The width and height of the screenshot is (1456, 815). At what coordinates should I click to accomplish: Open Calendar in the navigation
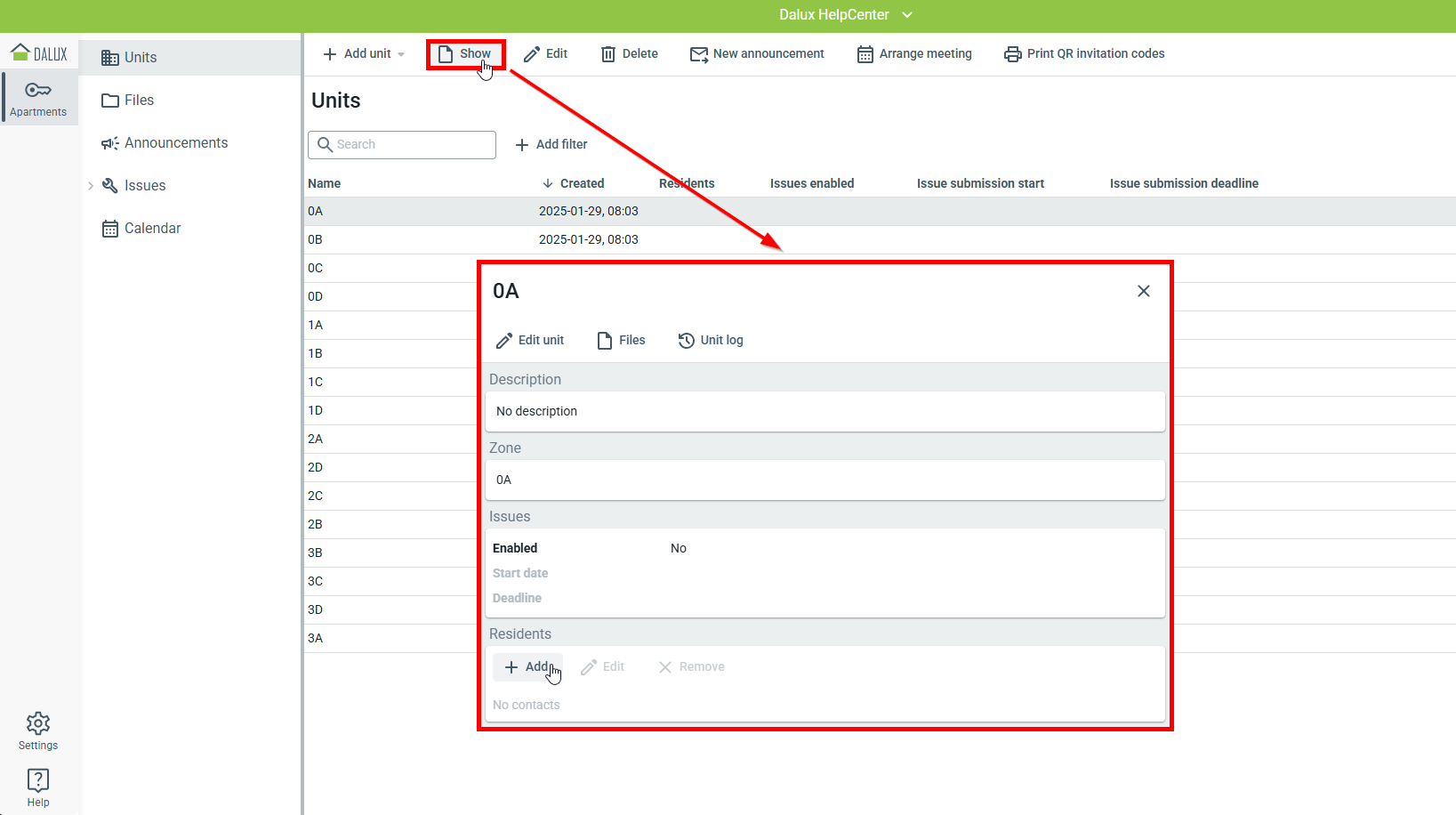(152, 229)
